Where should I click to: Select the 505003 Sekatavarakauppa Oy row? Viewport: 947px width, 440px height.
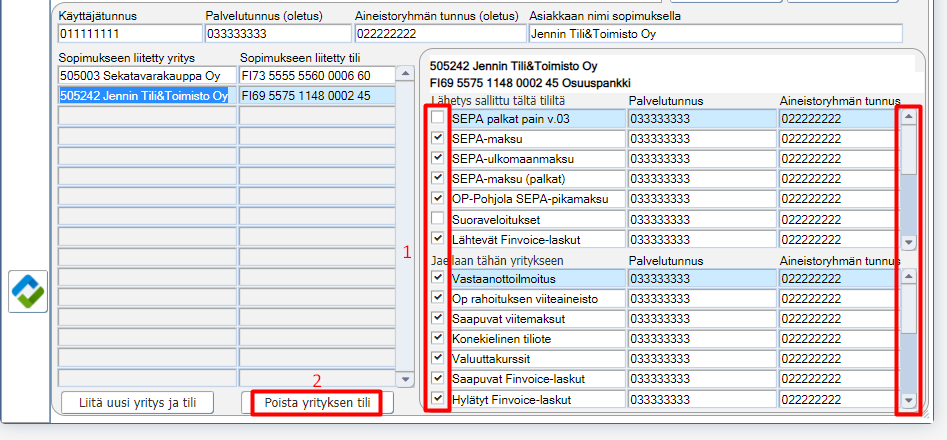[x=147, y=75]
